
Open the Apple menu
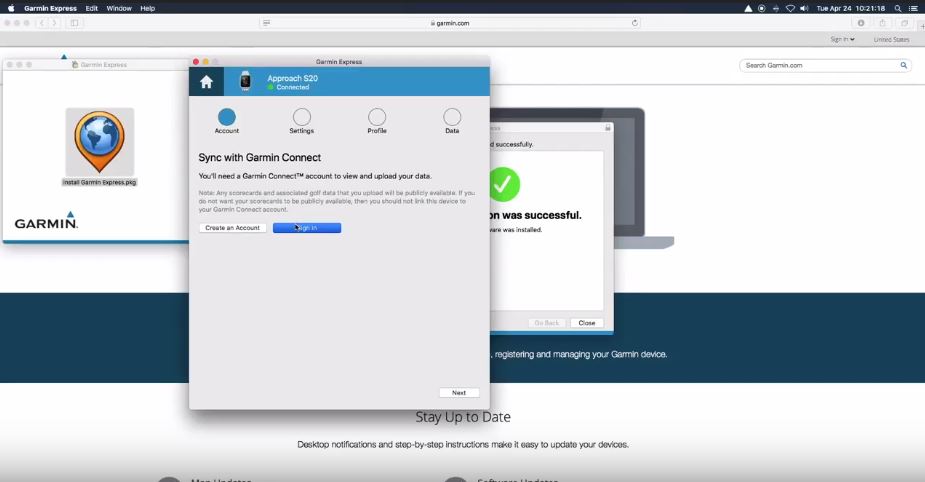pos(11,8)
